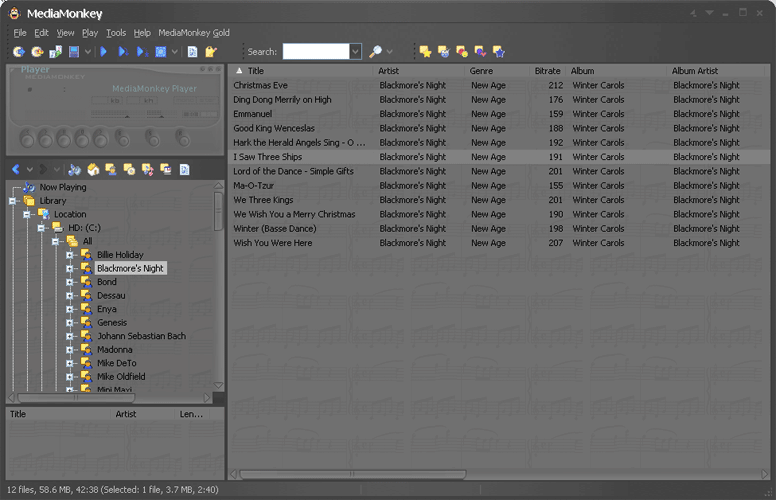Screen dimensions: 776x500
Task: Click inside the Search text field
Action: pyautogui.click(x=315, y=51)
